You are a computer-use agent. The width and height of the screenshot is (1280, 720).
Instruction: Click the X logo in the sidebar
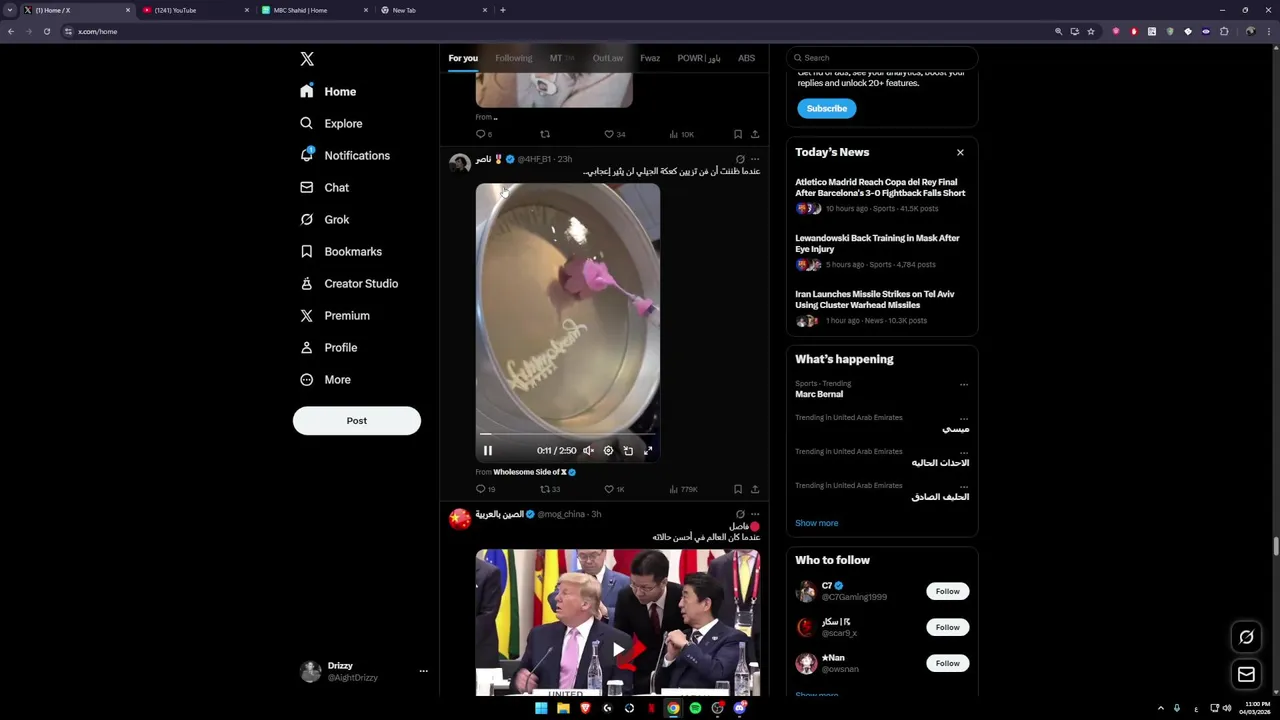click(x=307, y=59)
